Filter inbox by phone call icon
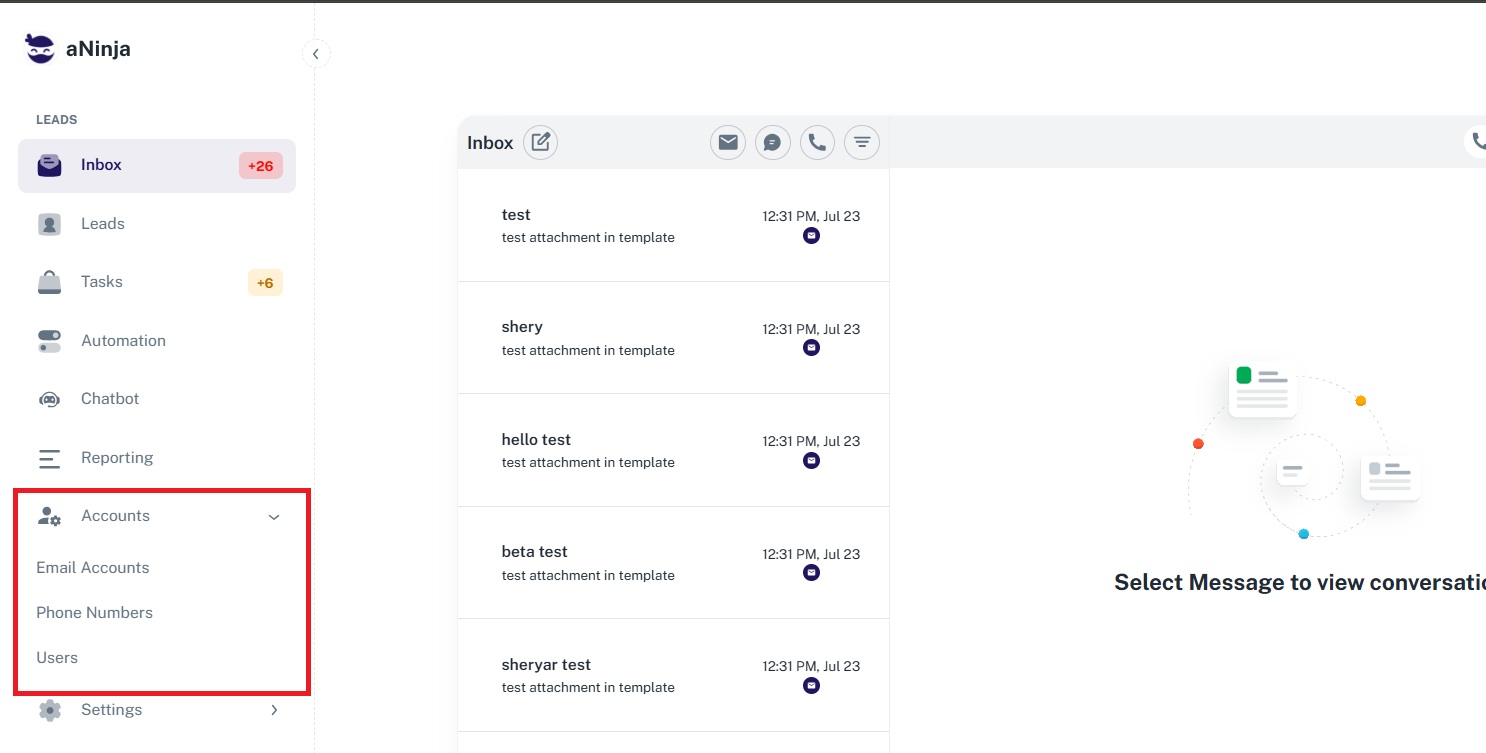The width and height of the screenshot is (1486, 753). pos(817,143)
